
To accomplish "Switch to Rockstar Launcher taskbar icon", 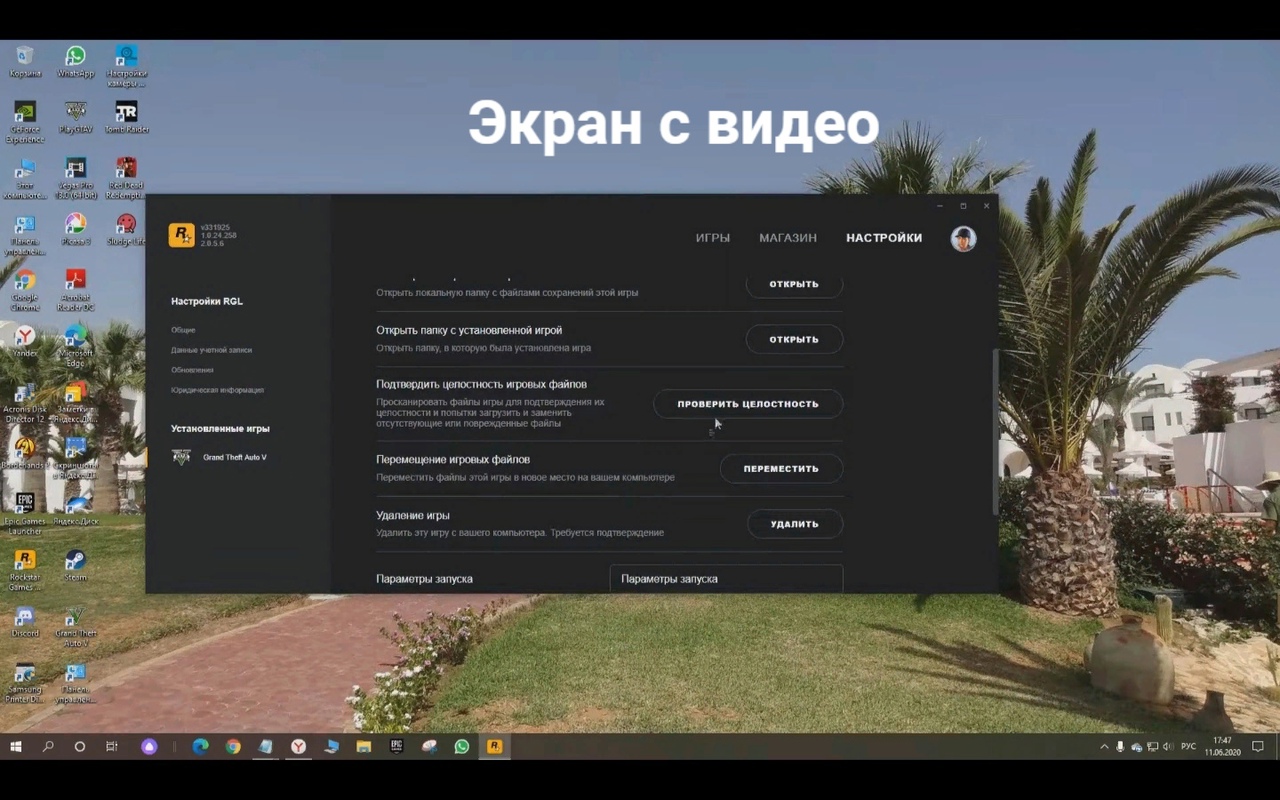I will coord(494,746).
